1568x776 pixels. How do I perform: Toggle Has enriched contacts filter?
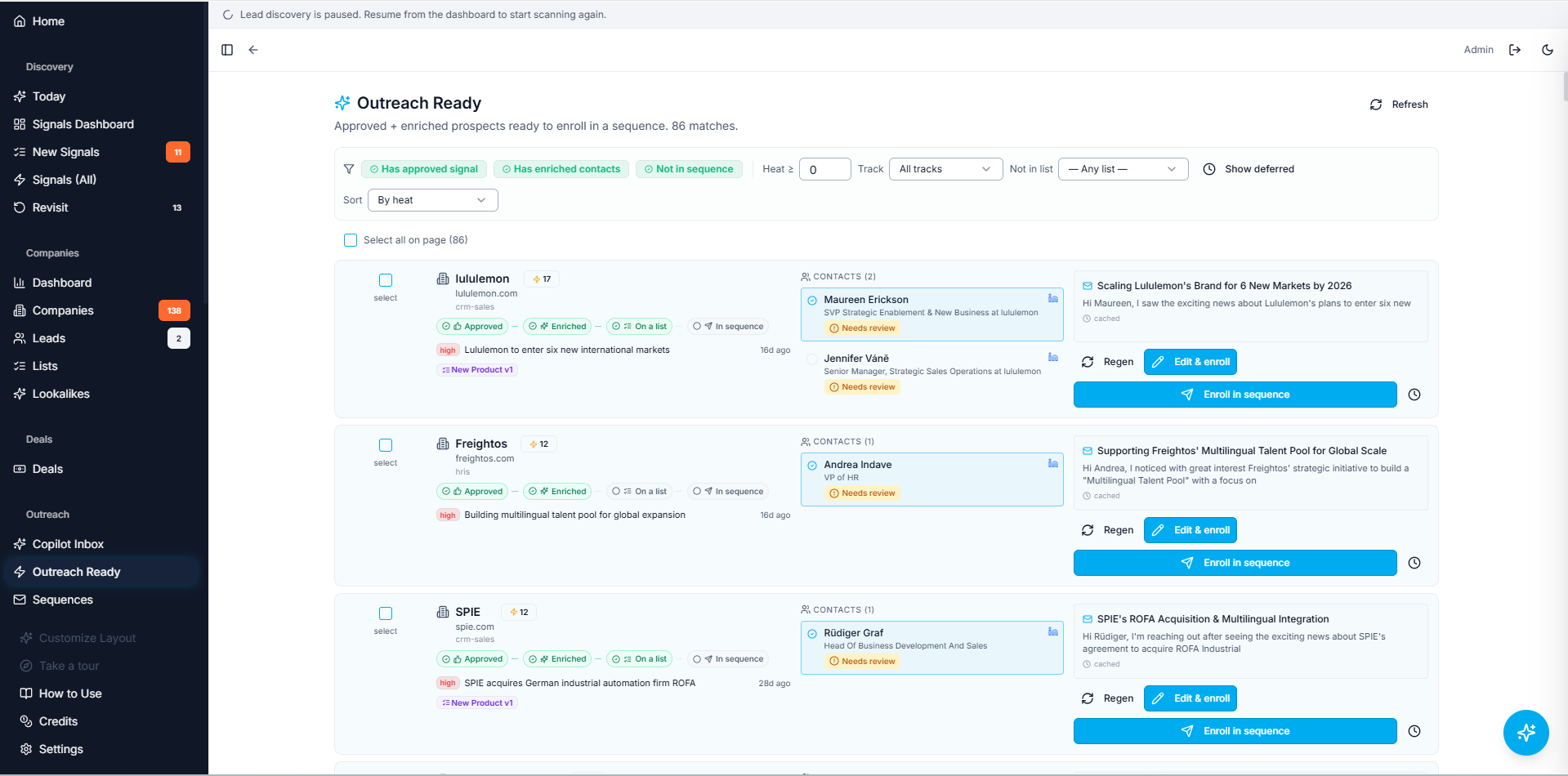[561, 169]
